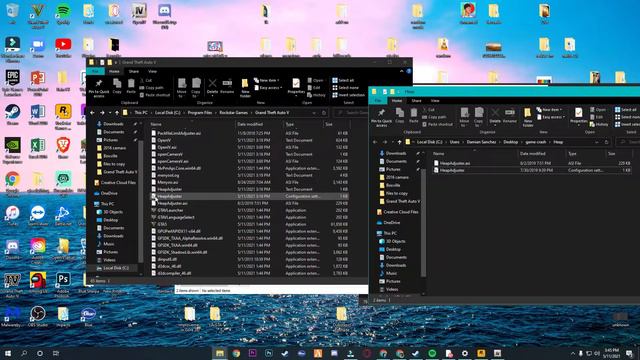Image resolution: width=640 pixels, height=360 pixels.
Task: Select the Photoshop desktop icon
Action: 63,285
